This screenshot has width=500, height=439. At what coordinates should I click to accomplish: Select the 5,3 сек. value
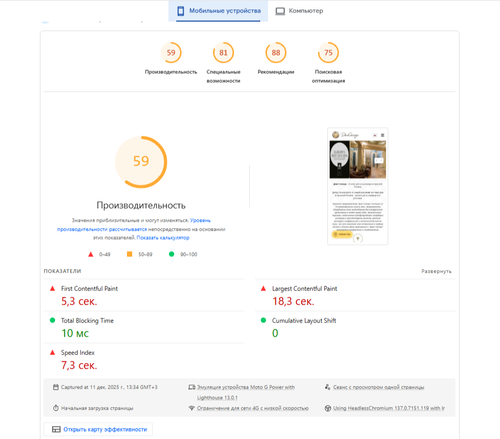coord(79,301)
